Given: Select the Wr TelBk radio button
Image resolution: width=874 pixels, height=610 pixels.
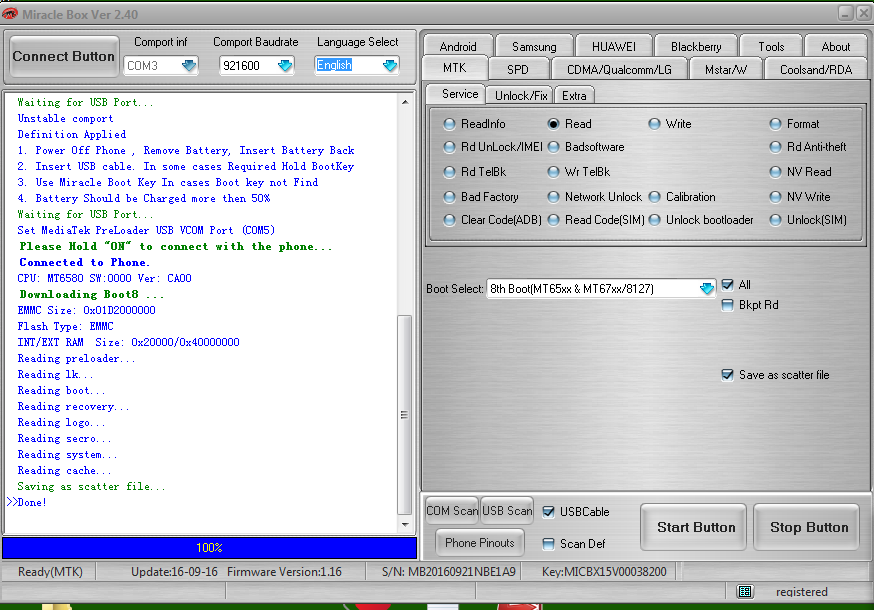Looking at the screenshot, I should pyautogui.click(x=553, y=172).
